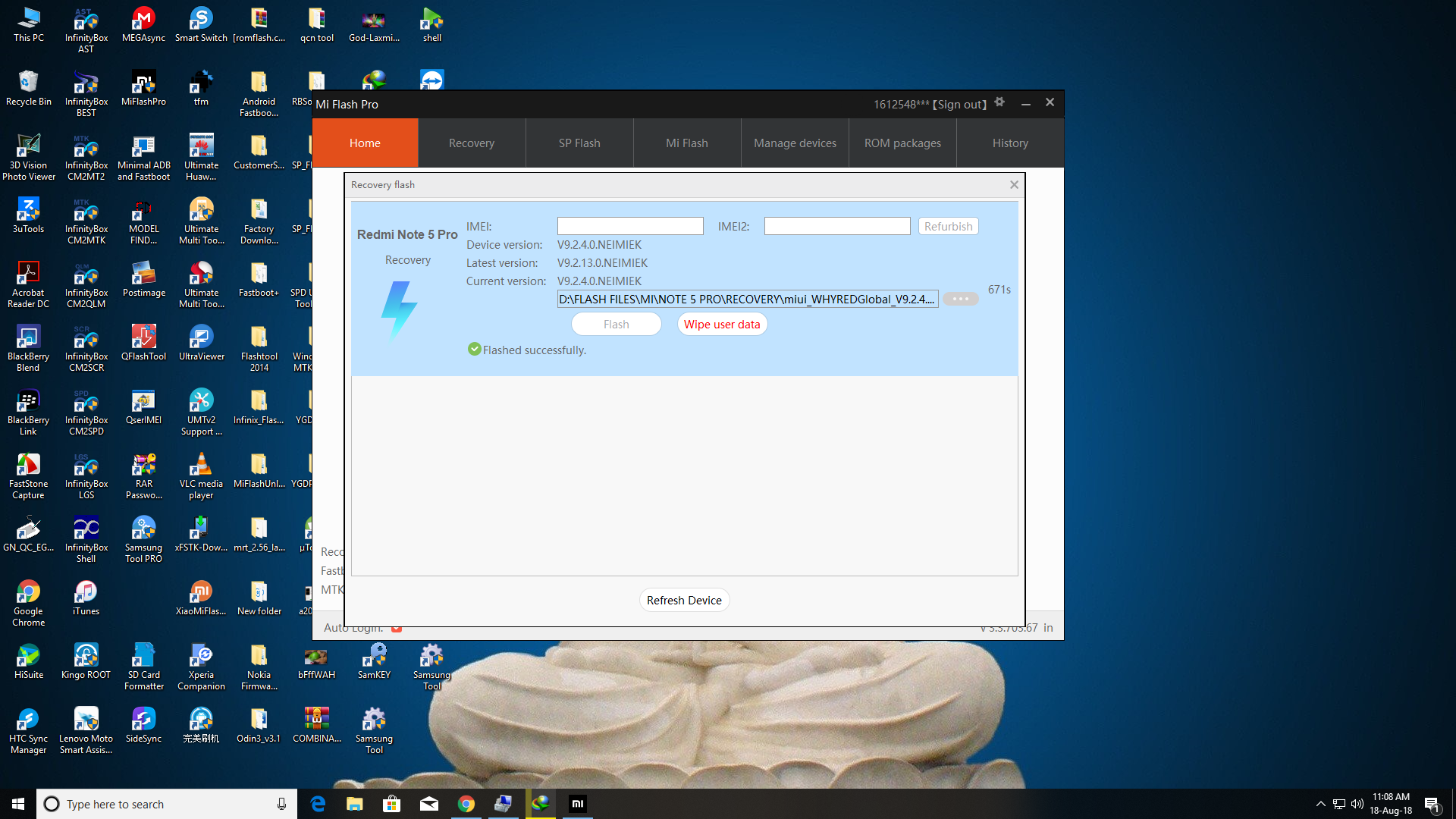The width and height of the screenshot is (1456, 819).
Task: Open iTunes desktop icon
Action: (x=86, y=598)
